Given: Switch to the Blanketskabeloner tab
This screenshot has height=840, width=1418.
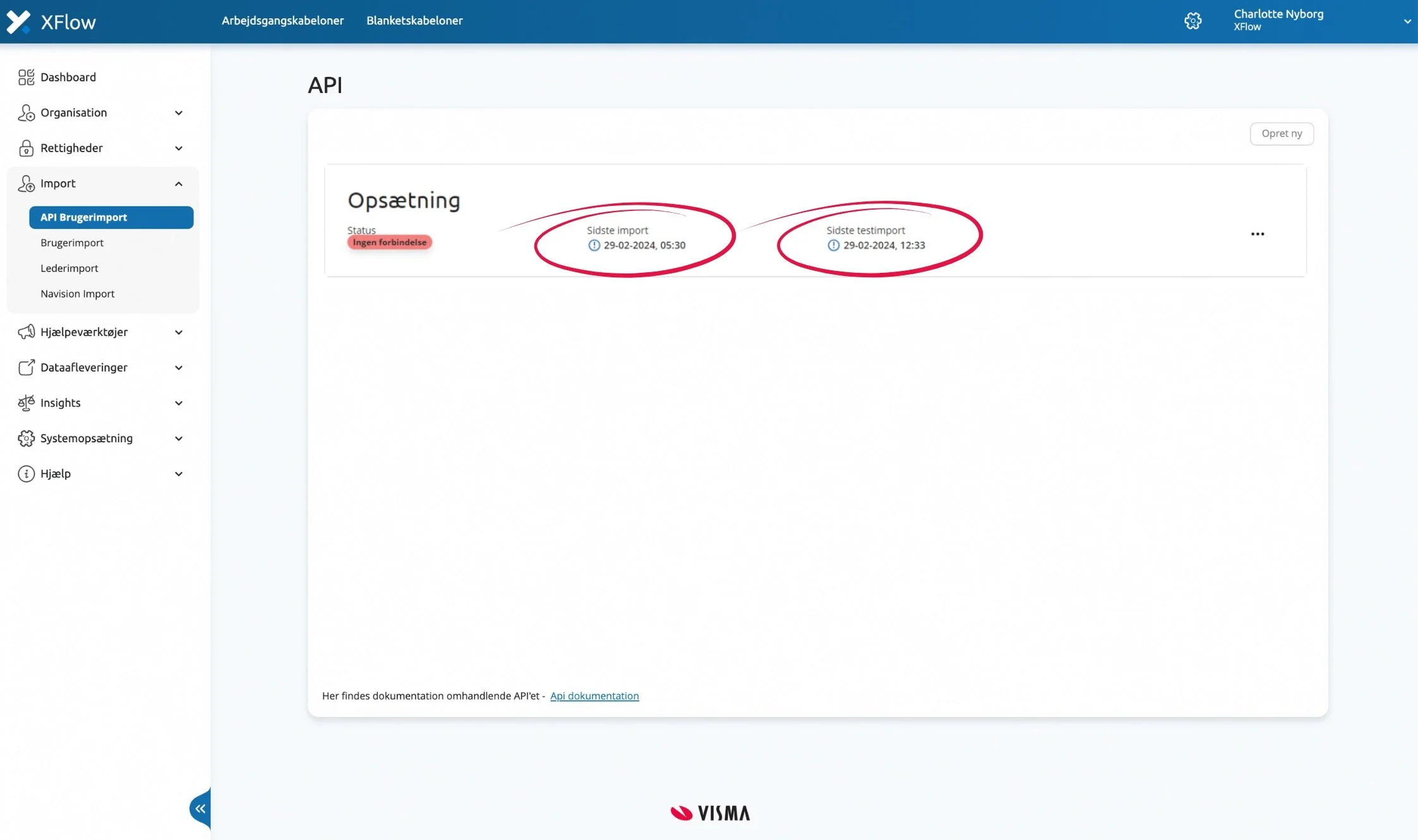Looking at the screenshot, I should tap(414, 20).
